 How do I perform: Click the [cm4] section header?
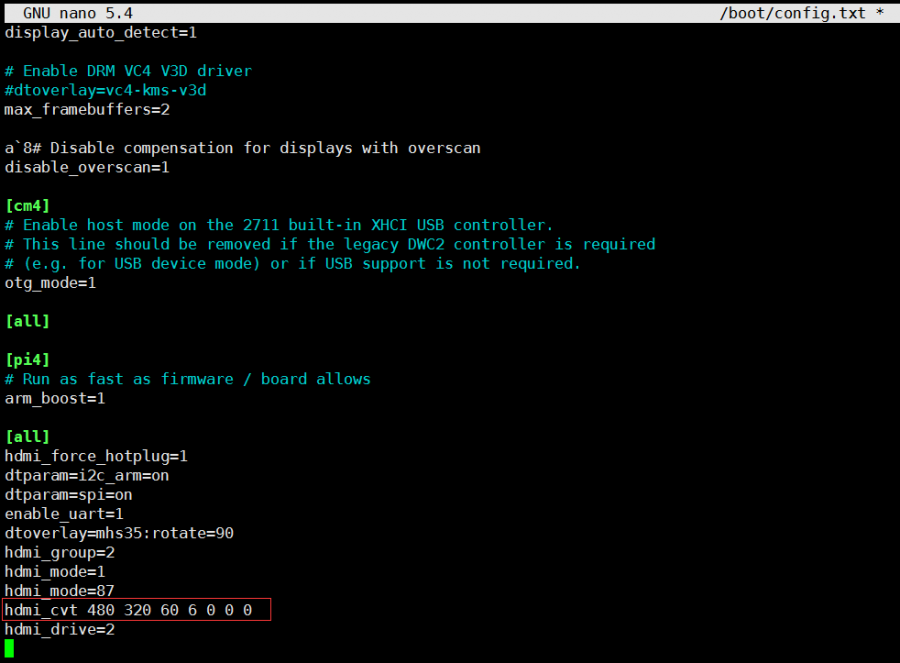click(x=27, y=205)
